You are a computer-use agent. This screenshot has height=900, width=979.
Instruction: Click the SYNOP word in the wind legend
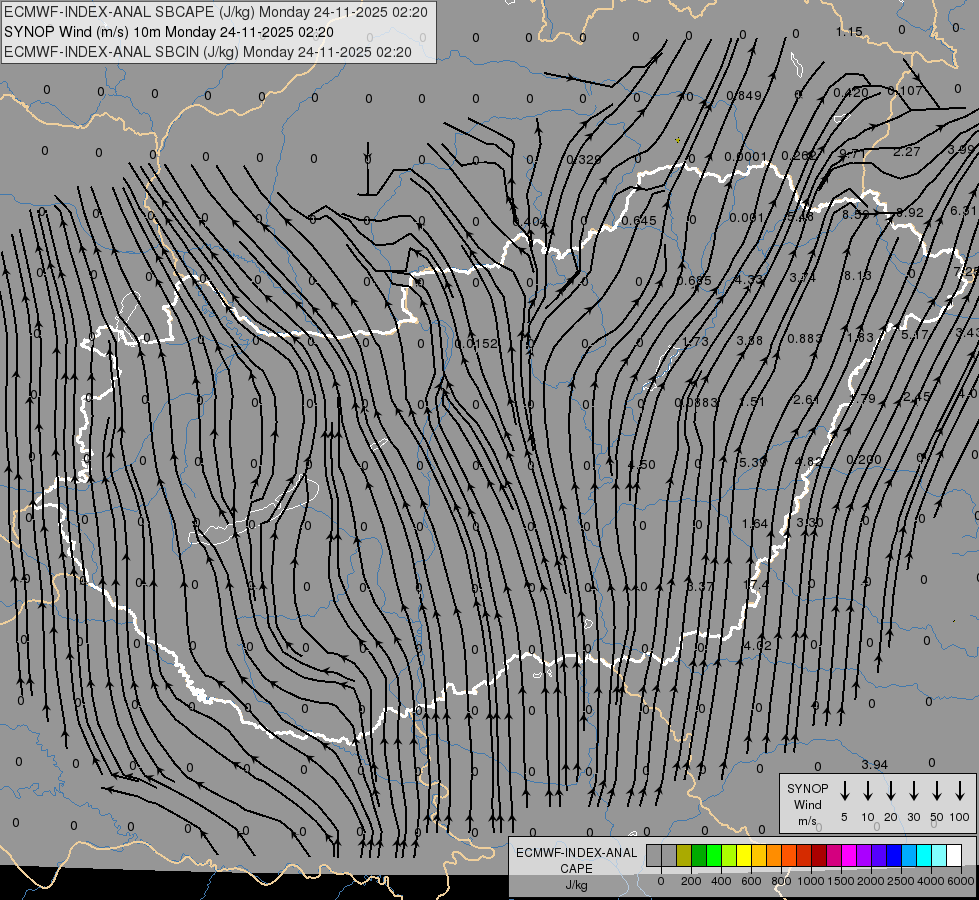(807, 788)
